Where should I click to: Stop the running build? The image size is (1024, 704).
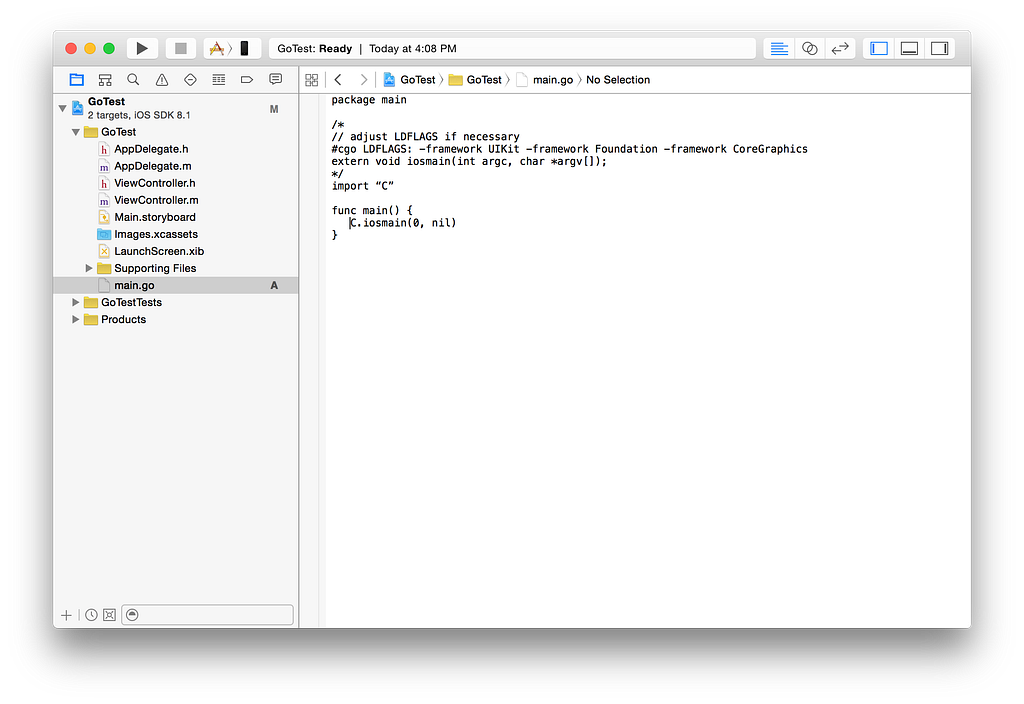pyautogui.click(x=180, y=47)
